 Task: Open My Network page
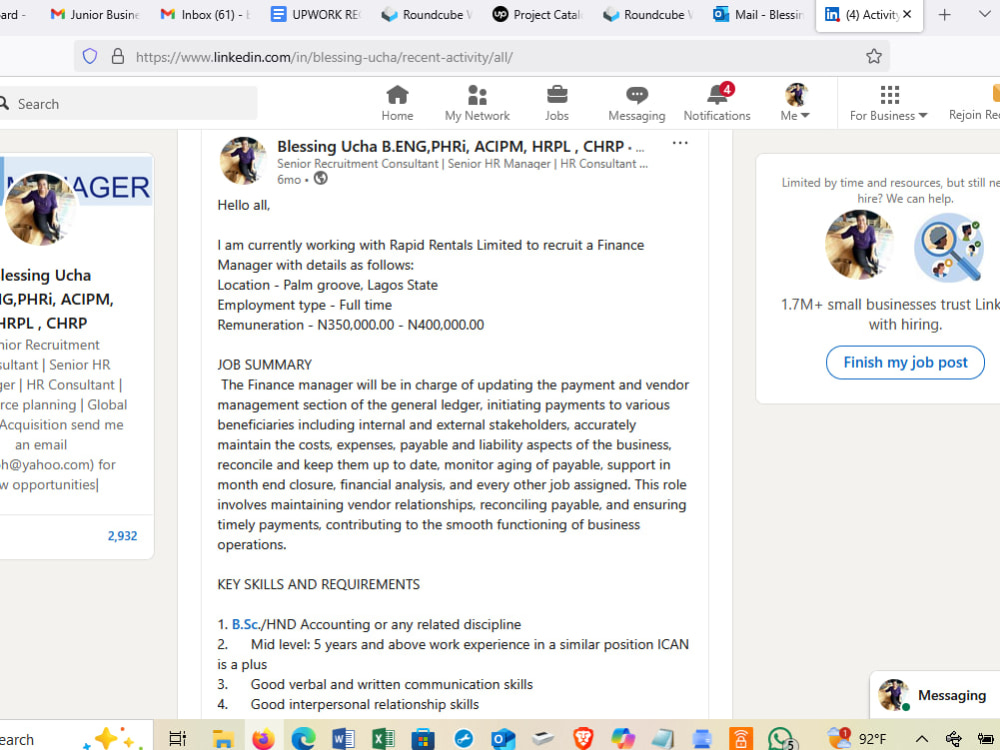(x=477, y=103)
